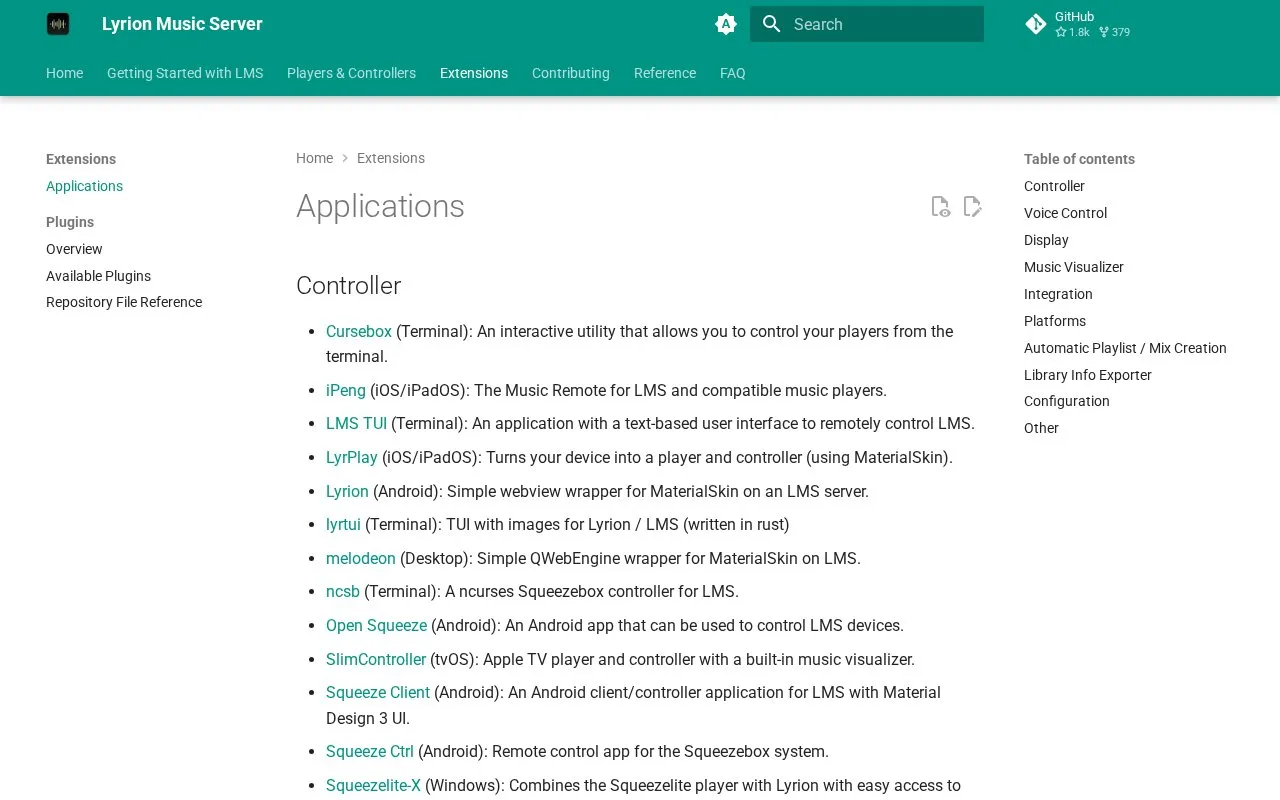1280x800 pixels.
Task: Open the lyrtui link
Action: pos(343,524)
